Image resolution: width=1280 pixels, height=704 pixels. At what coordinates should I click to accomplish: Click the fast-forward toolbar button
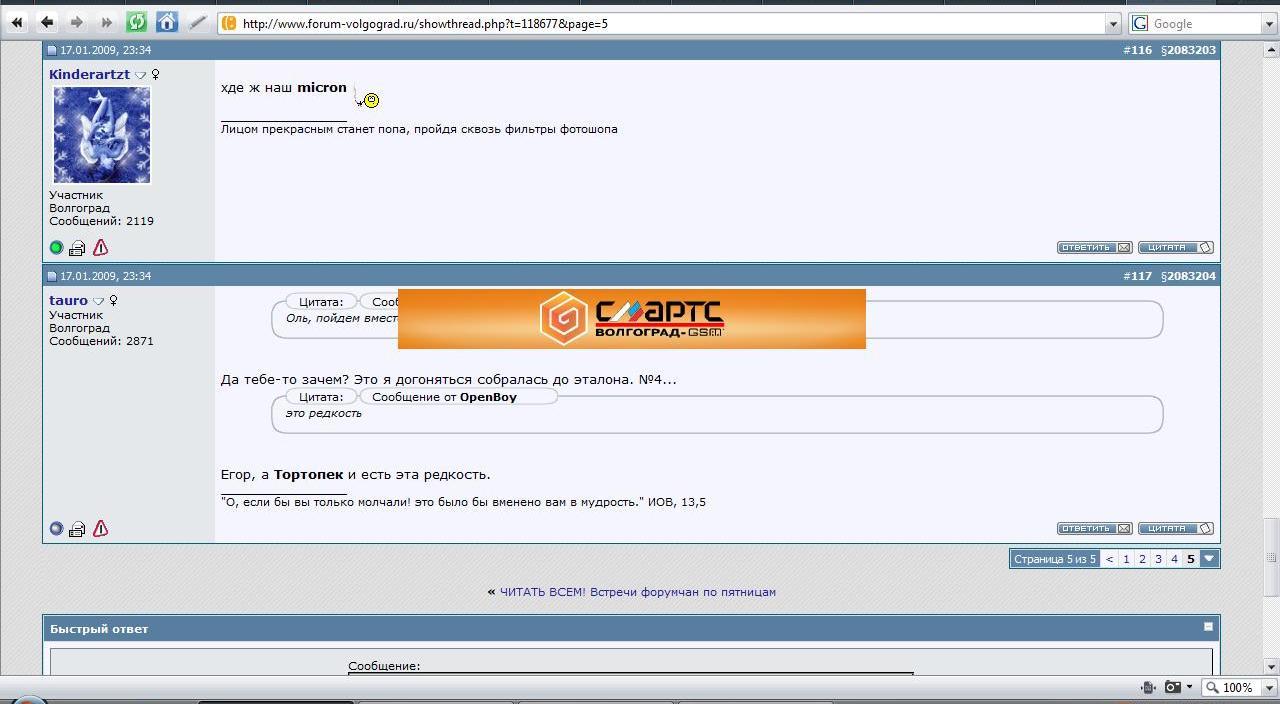107,22
